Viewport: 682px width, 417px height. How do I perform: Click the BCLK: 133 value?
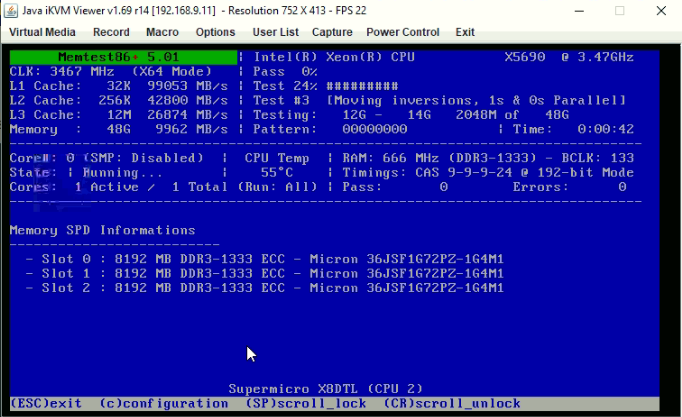click(598, 158)
